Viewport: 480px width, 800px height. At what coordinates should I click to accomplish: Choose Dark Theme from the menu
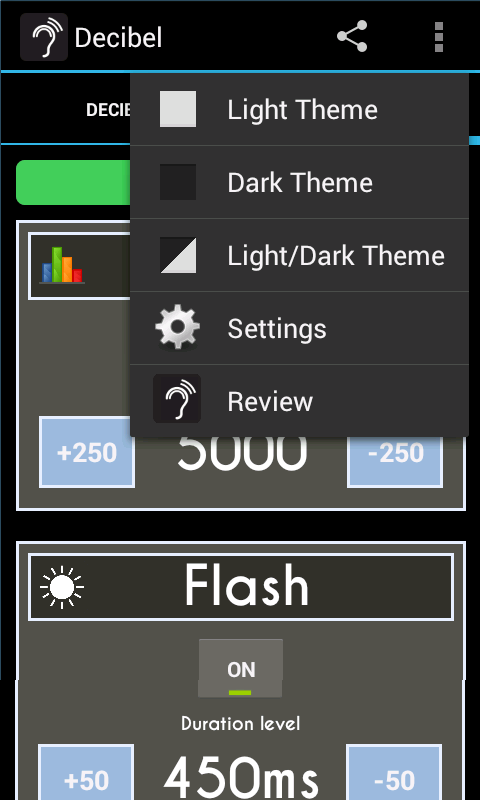pos(299,182)
